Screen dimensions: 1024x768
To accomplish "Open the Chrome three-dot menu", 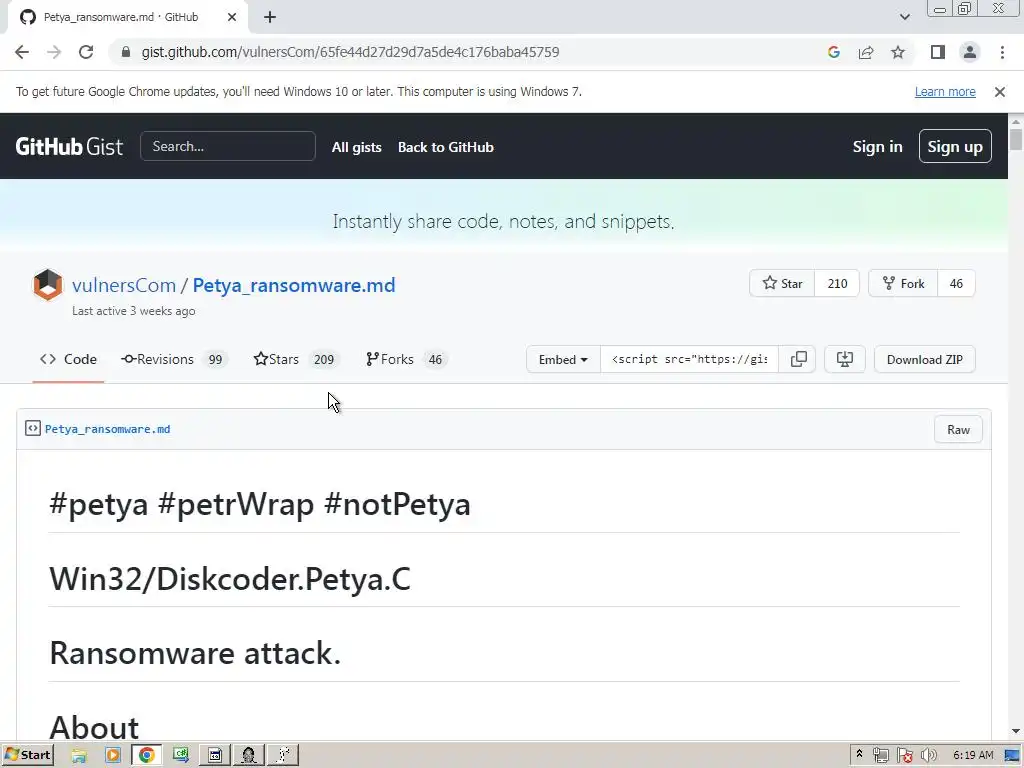I will point(1002,52).
